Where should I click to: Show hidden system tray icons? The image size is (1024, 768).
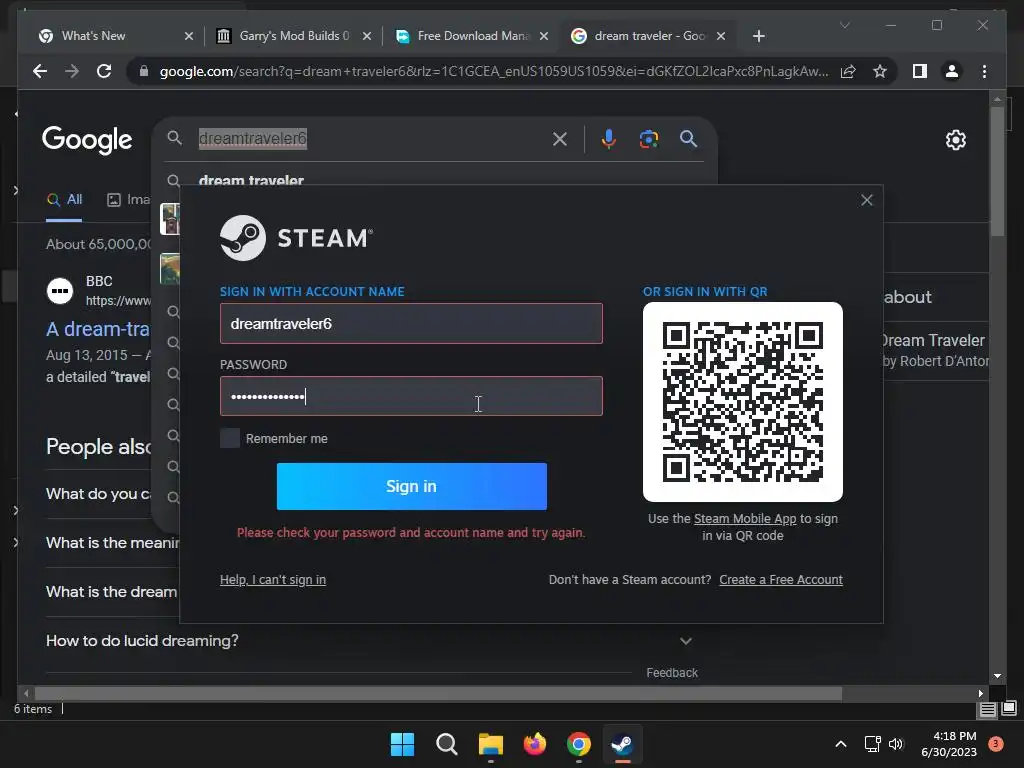point(841,744)
